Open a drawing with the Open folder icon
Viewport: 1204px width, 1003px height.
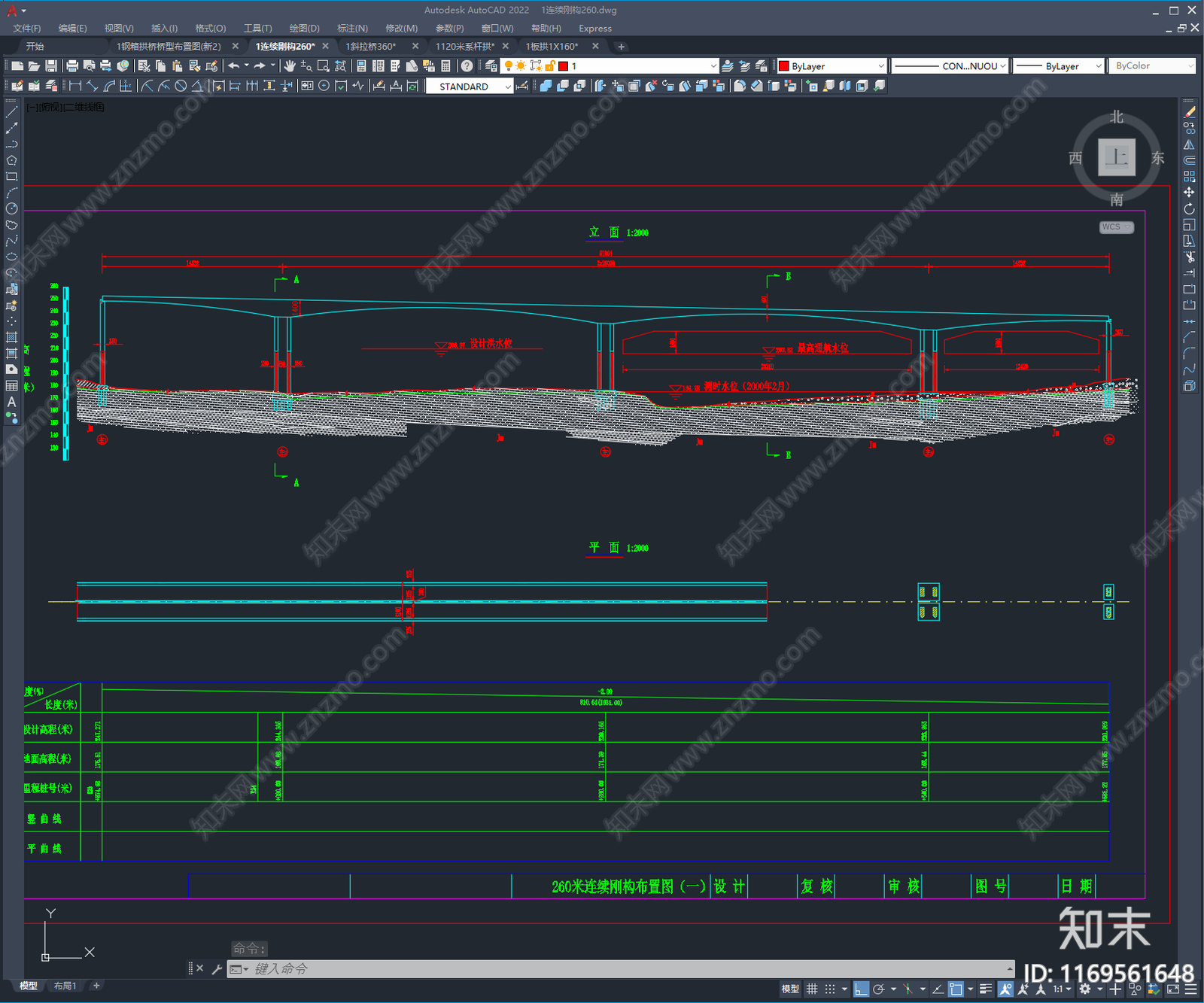[x=34, y=66]
